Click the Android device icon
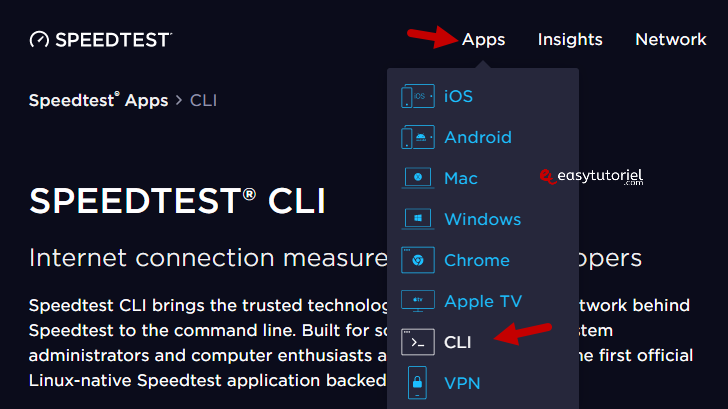 (x=418, y=138)
